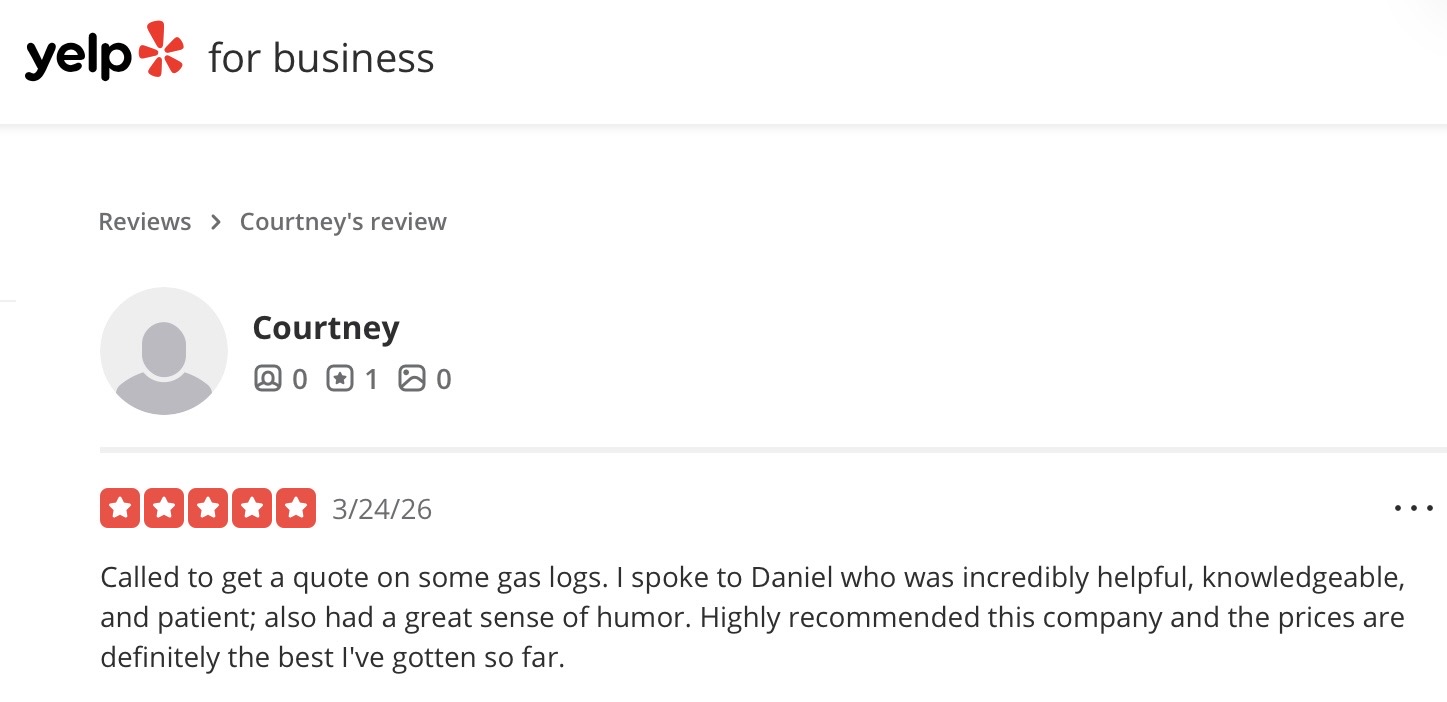
Task: Click the third rating star
Action: 208,509
